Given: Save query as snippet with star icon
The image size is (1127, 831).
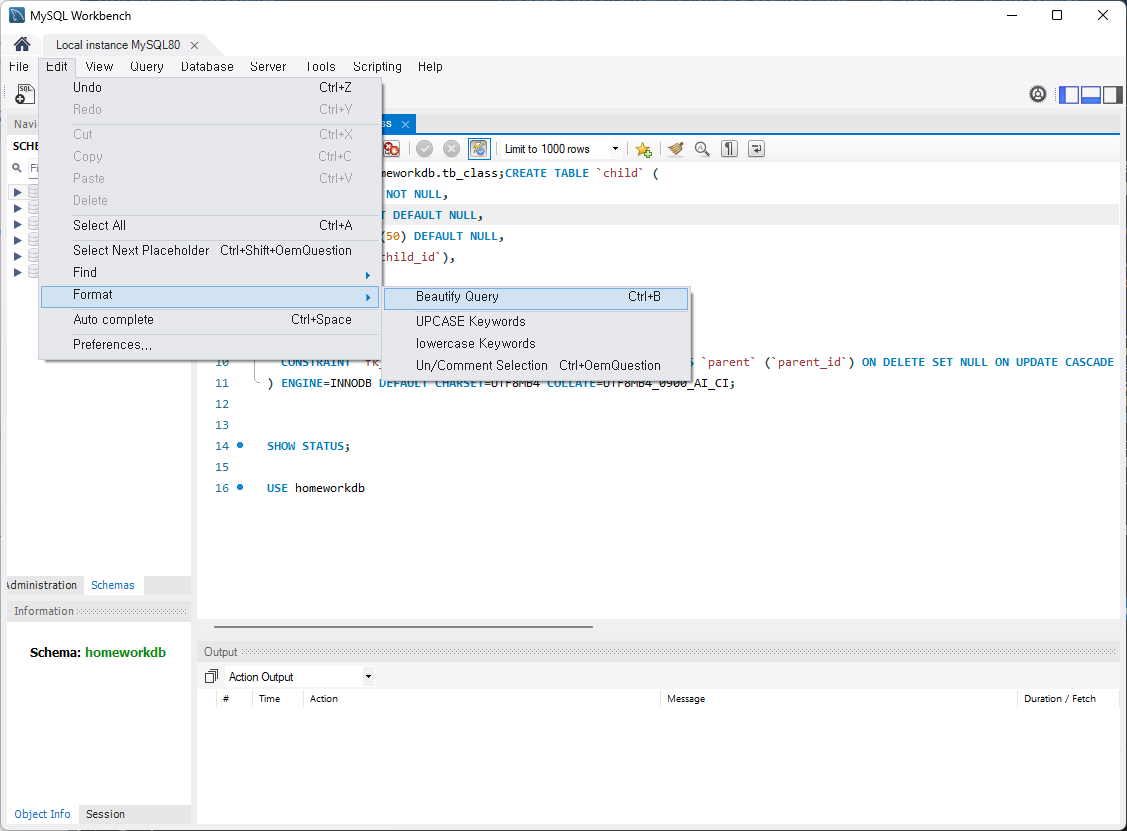Looking at the screenshot, I should click(643, 149).
